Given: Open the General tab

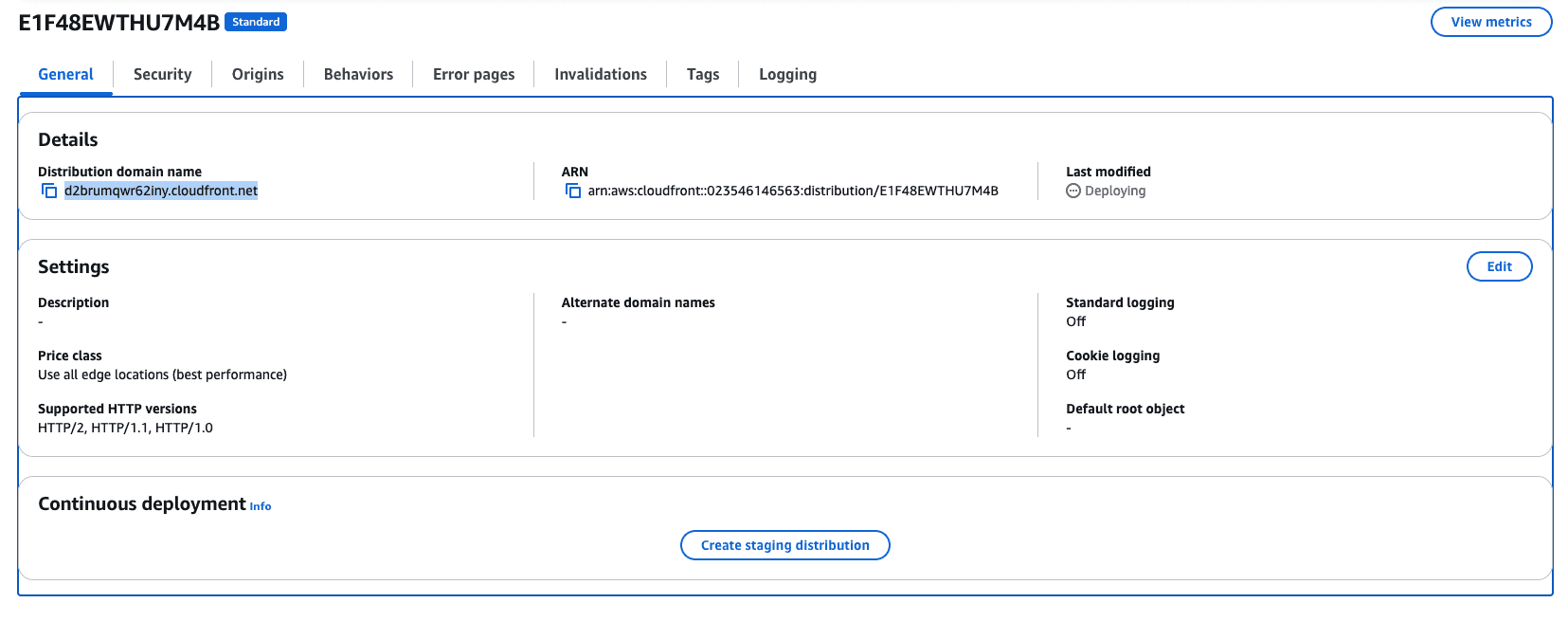Looking at the screenshot, I should click(x=65, y=74).
